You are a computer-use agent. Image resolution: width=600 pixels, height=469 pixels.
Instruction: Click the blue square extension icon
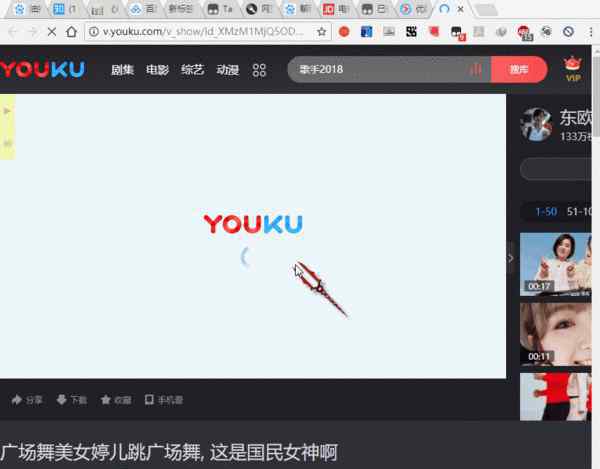click(367, 32)
